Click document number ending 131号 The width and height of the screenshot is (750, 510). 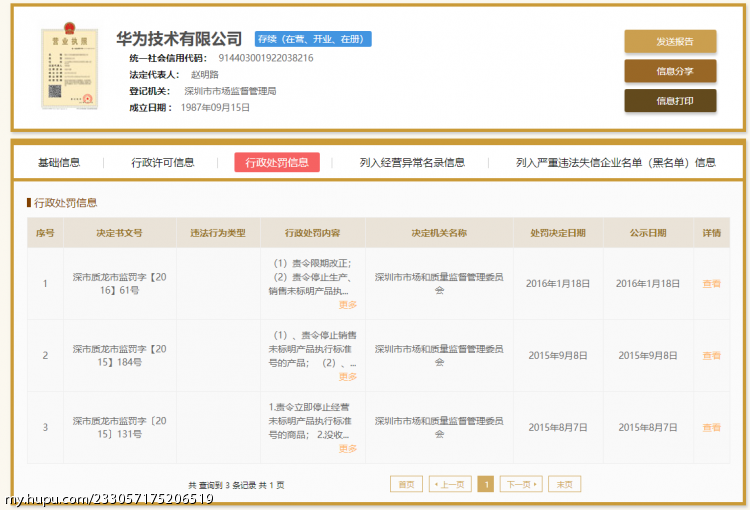pos(120,428)
